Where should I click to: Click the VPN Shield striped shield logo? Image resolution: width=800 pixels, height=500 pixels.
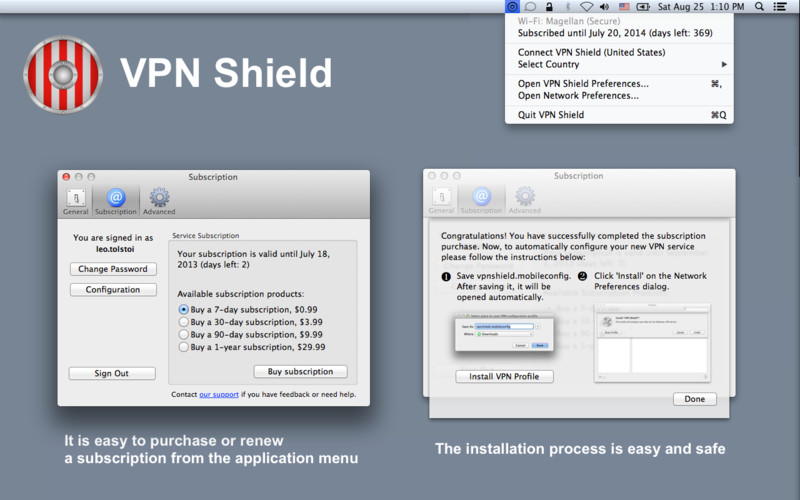pyautogui.click(x=63, y=74)
